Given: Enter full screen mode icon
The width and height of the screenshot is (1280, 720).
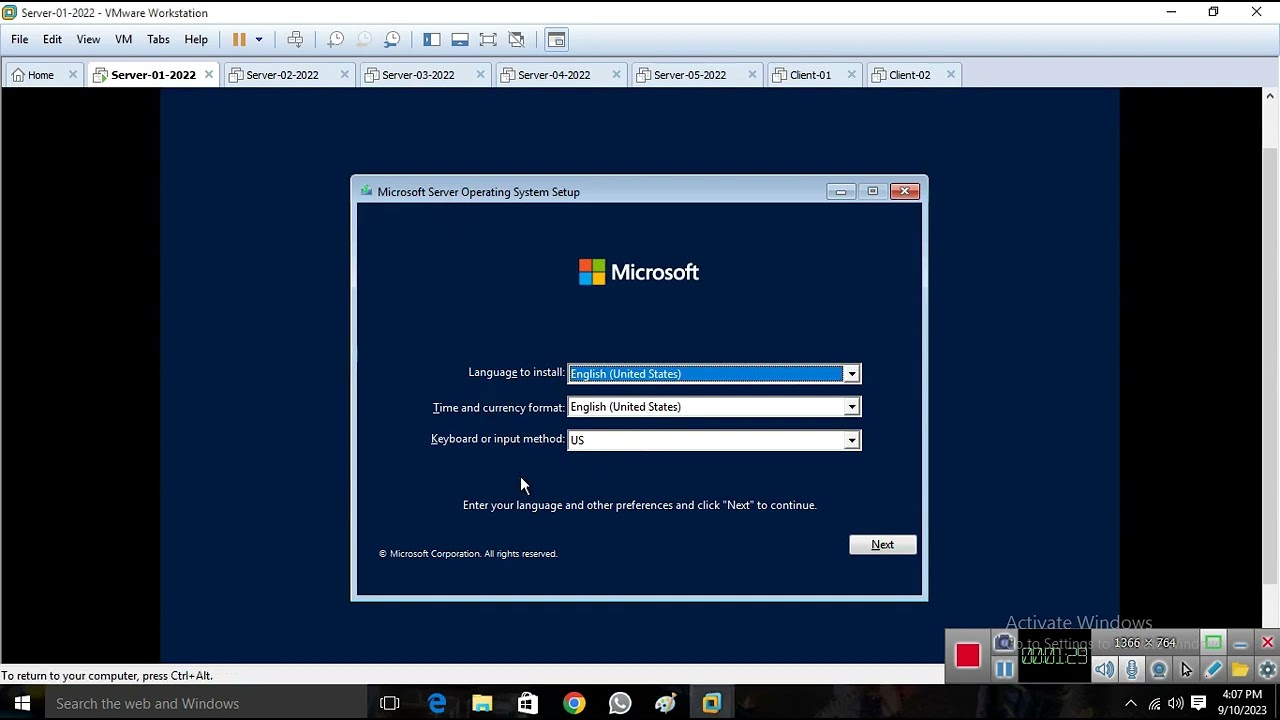Looking at the screenshot, I should 488,39.
